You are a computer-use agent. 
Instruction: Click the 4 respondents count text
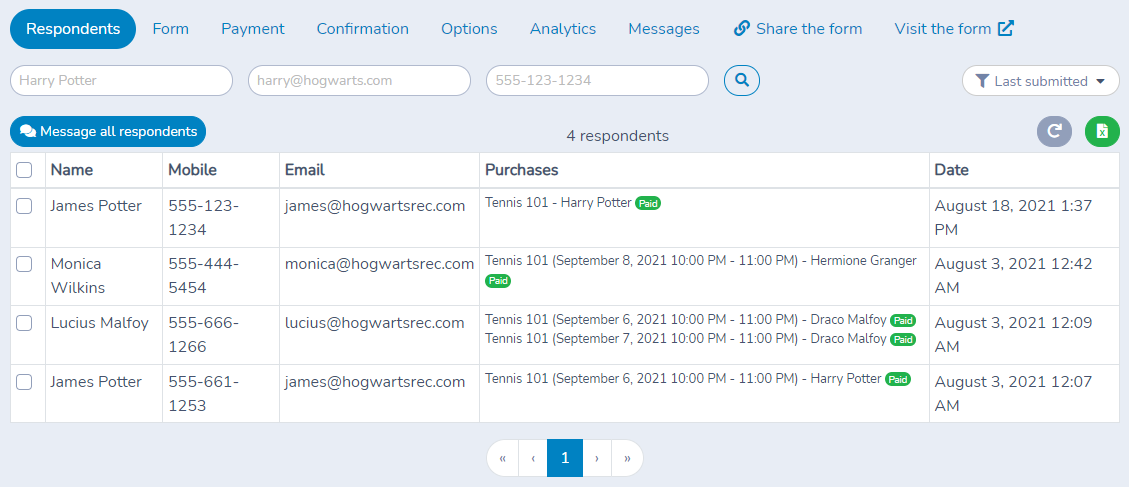click(617, 135)
